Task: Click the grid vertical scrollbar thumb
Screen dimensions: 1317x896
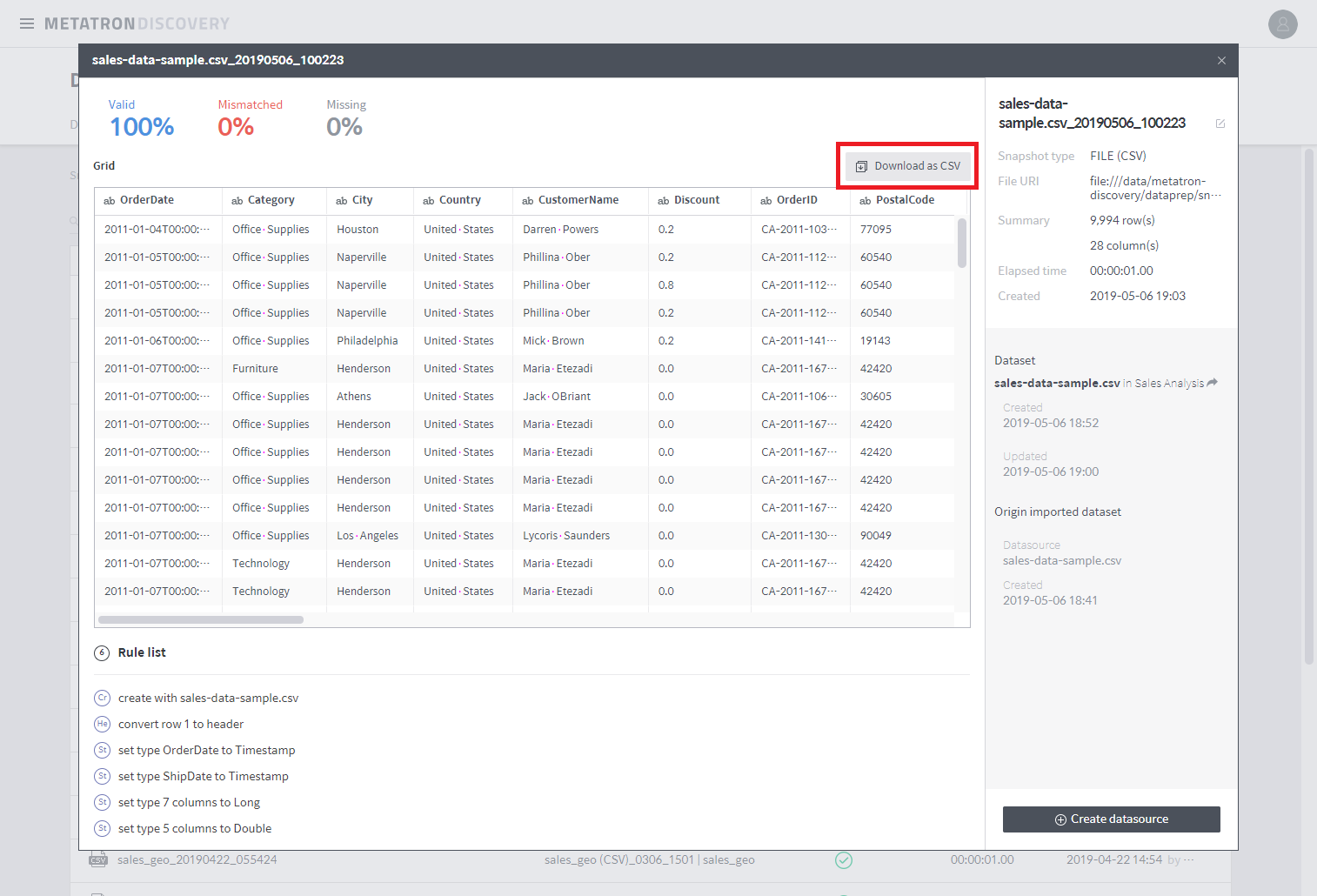Action: (x=962, y=243)
